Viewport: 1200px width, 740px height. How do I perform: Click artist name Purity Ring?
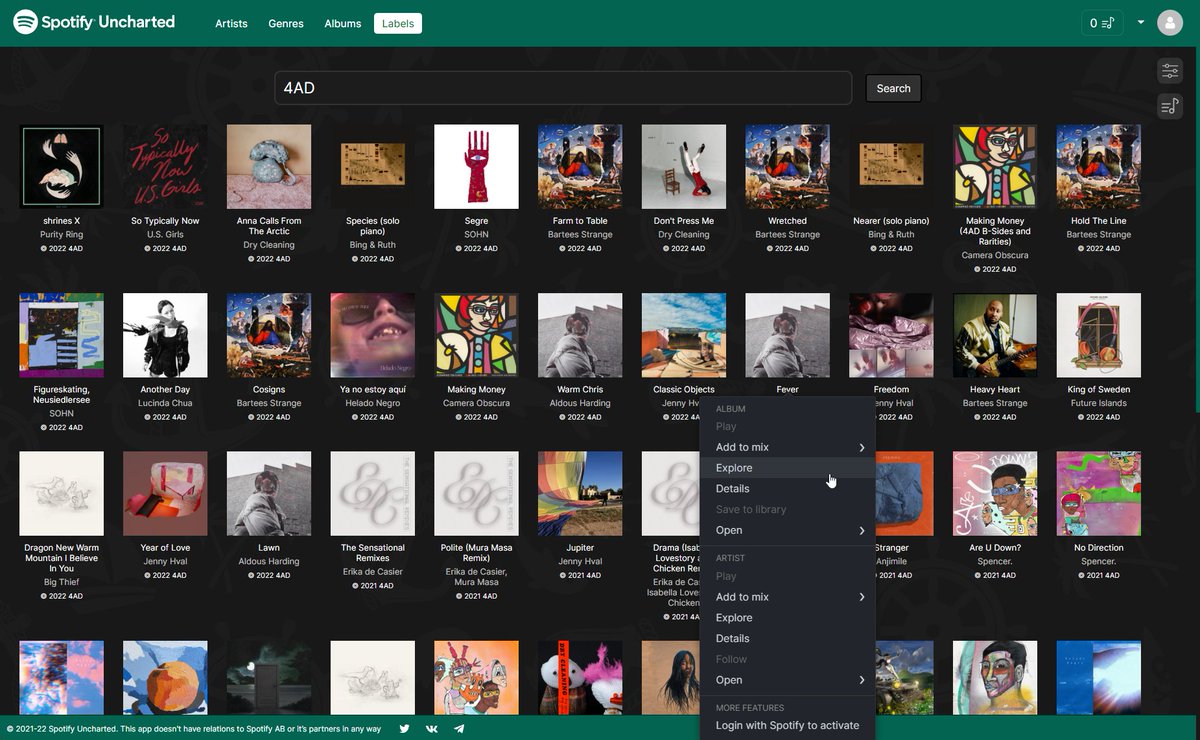click(x=61, y=235)
